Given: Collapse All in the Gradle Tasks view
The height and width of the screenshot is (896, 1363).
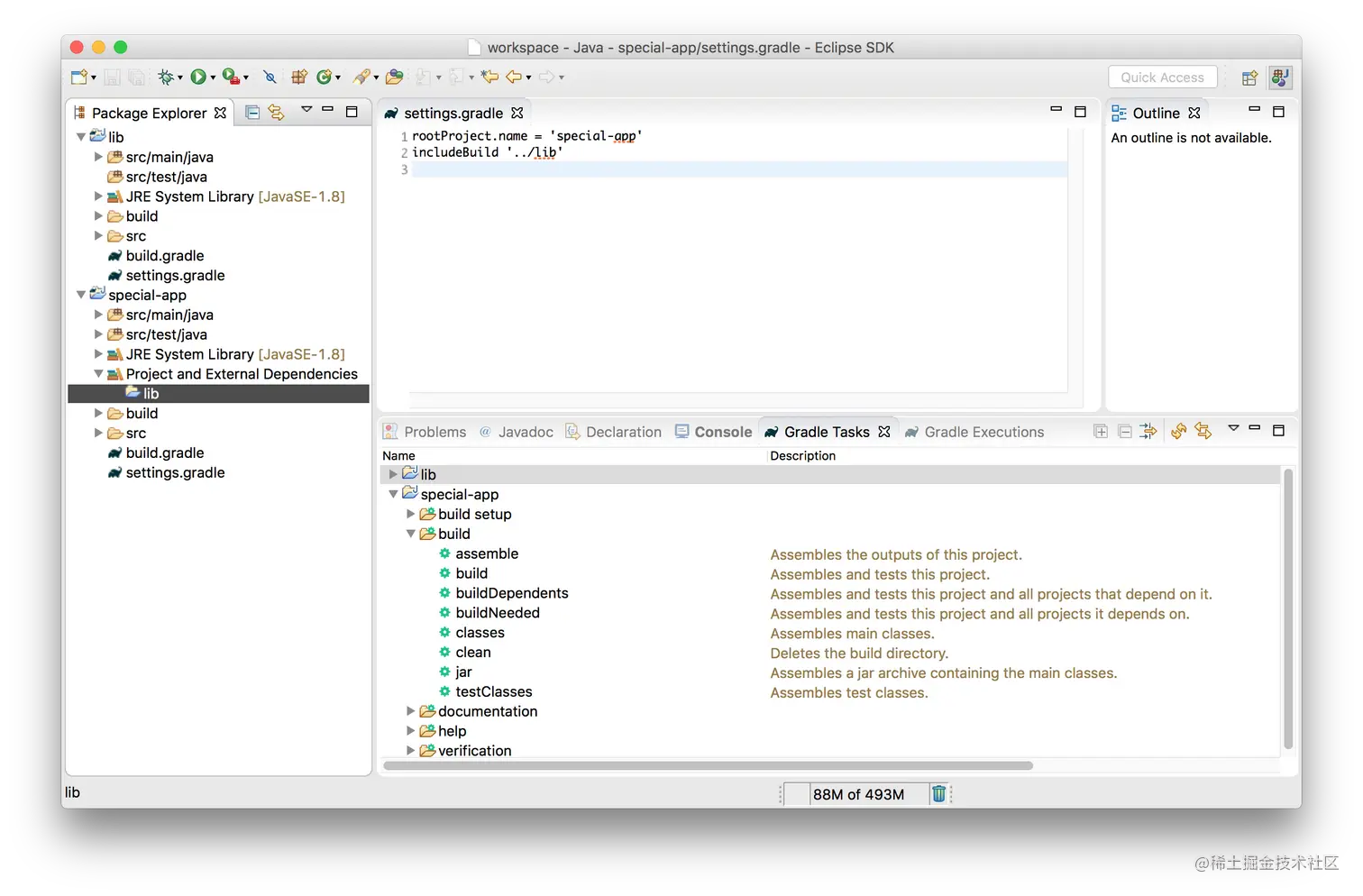Looking at the screenshot, I should point(1124,432).
